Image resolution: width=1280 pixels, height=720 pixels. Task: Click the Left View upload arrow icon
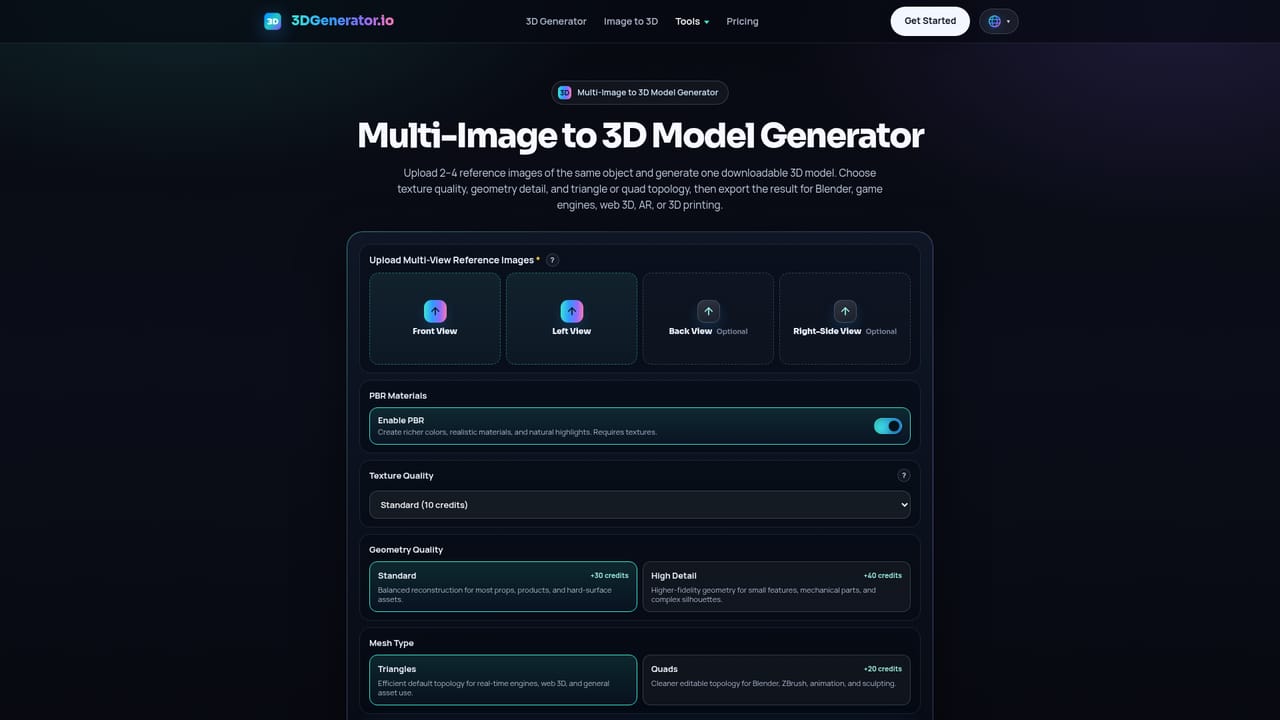coord(572,311)
